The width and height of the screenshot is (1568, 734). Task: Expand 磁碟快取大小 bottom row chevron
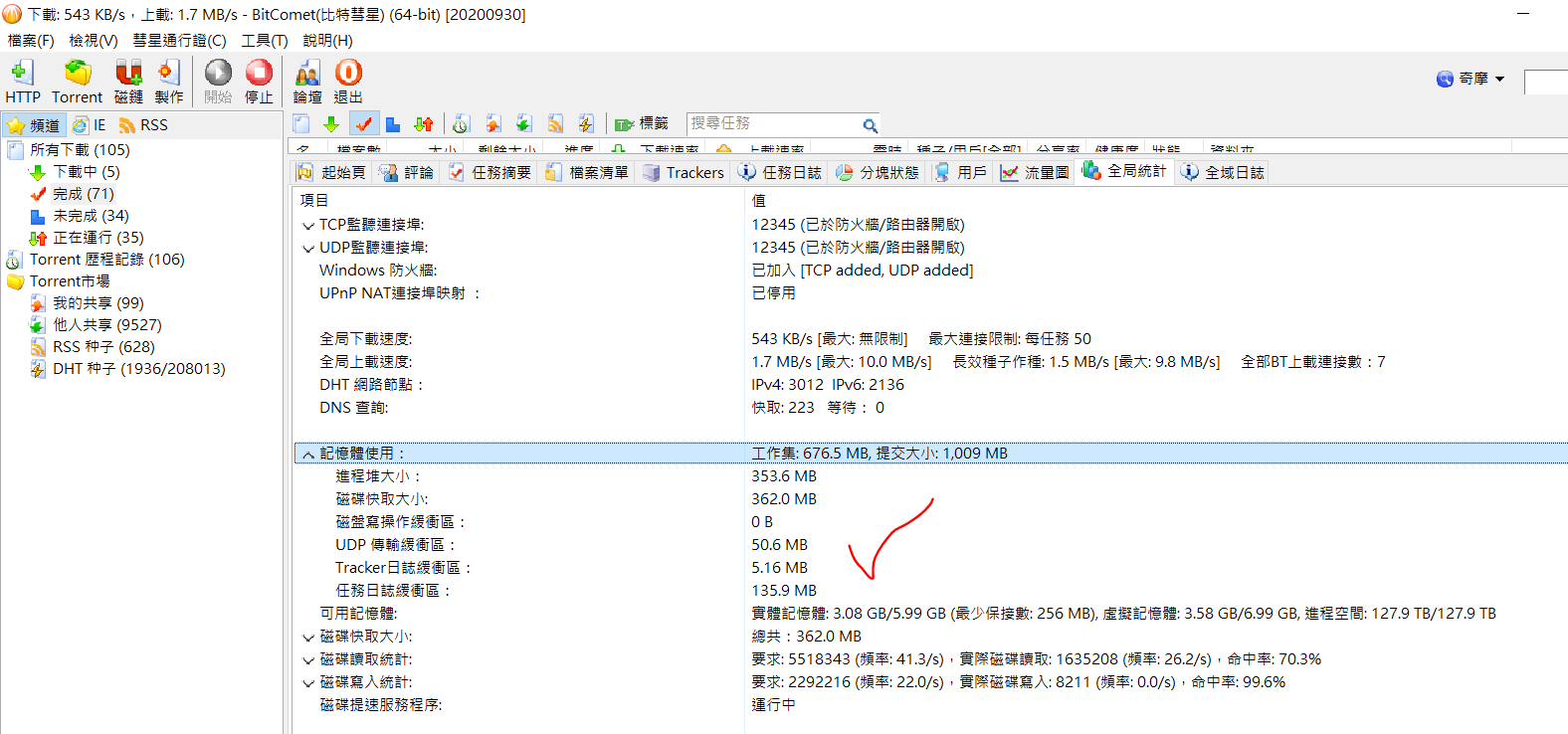pos(308,638)
